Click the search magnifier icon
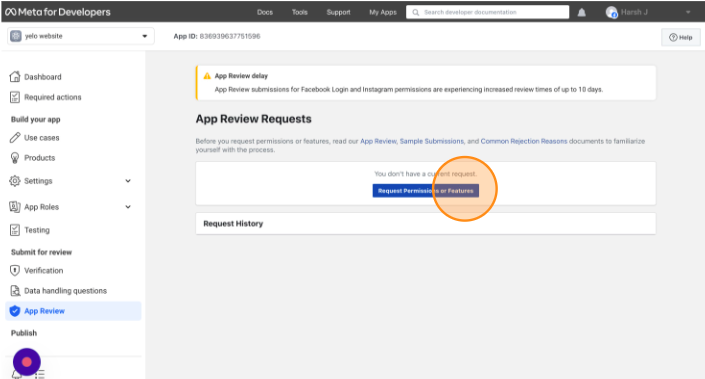Image resolution: width=705 pixels, height=379 pixels. coord(415,12)
